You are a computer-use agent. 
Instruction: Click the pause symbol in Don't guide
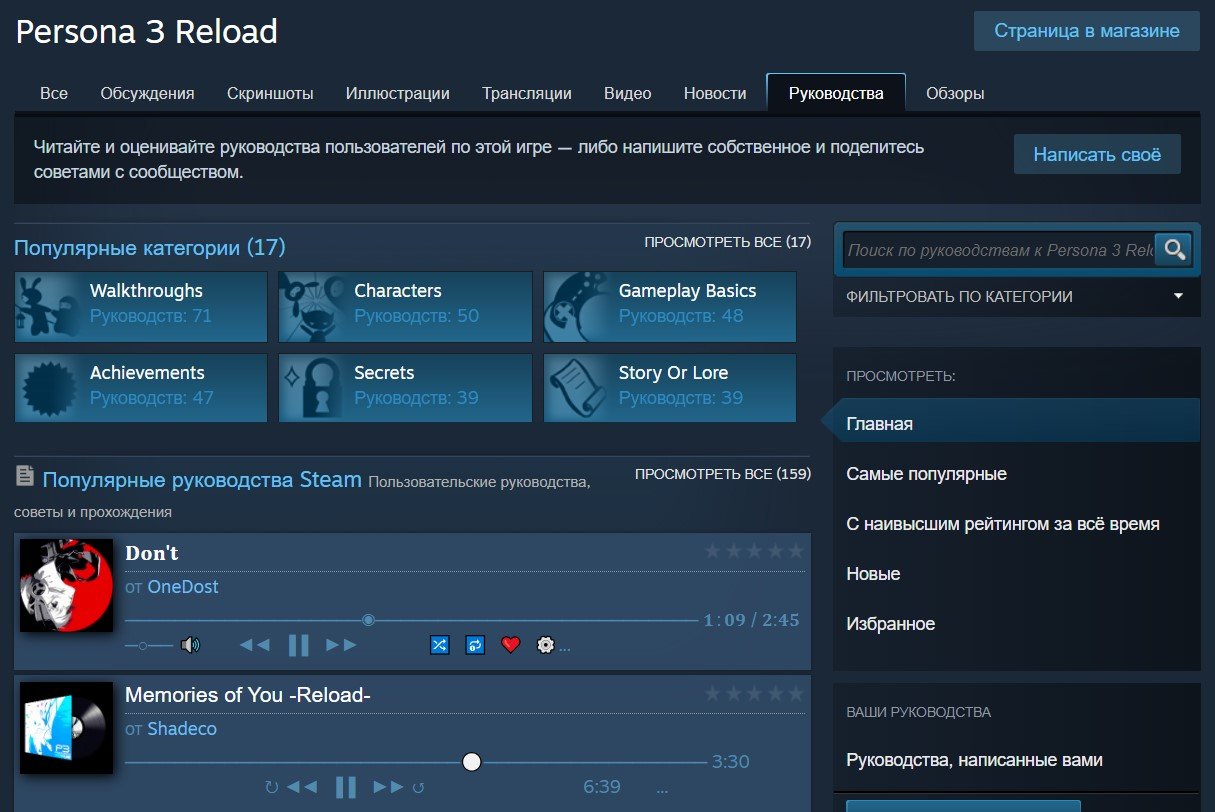click(x=298, y=645)
